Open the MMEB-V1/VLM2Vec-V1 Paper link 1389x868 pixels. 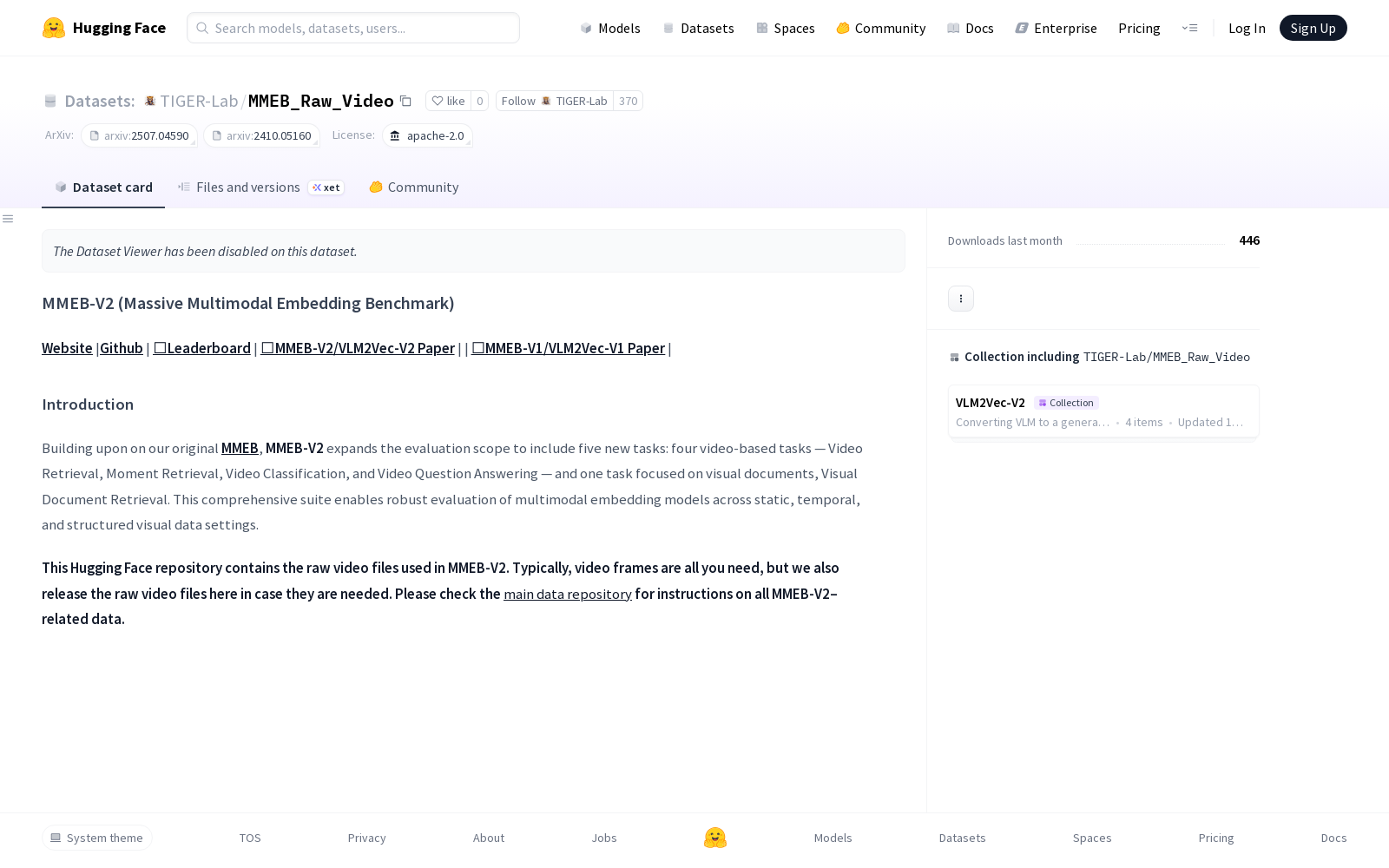pos(569,348)
